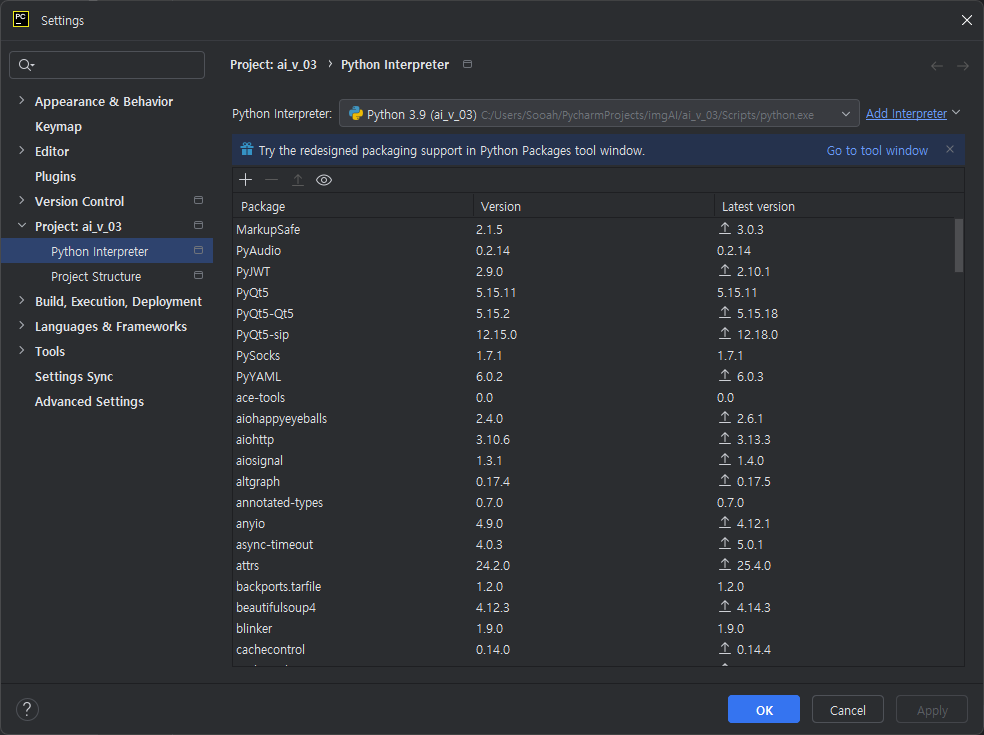Click the upgrade package arrow icon
This screenshot has height=735, width=984.
click(297, 180)
